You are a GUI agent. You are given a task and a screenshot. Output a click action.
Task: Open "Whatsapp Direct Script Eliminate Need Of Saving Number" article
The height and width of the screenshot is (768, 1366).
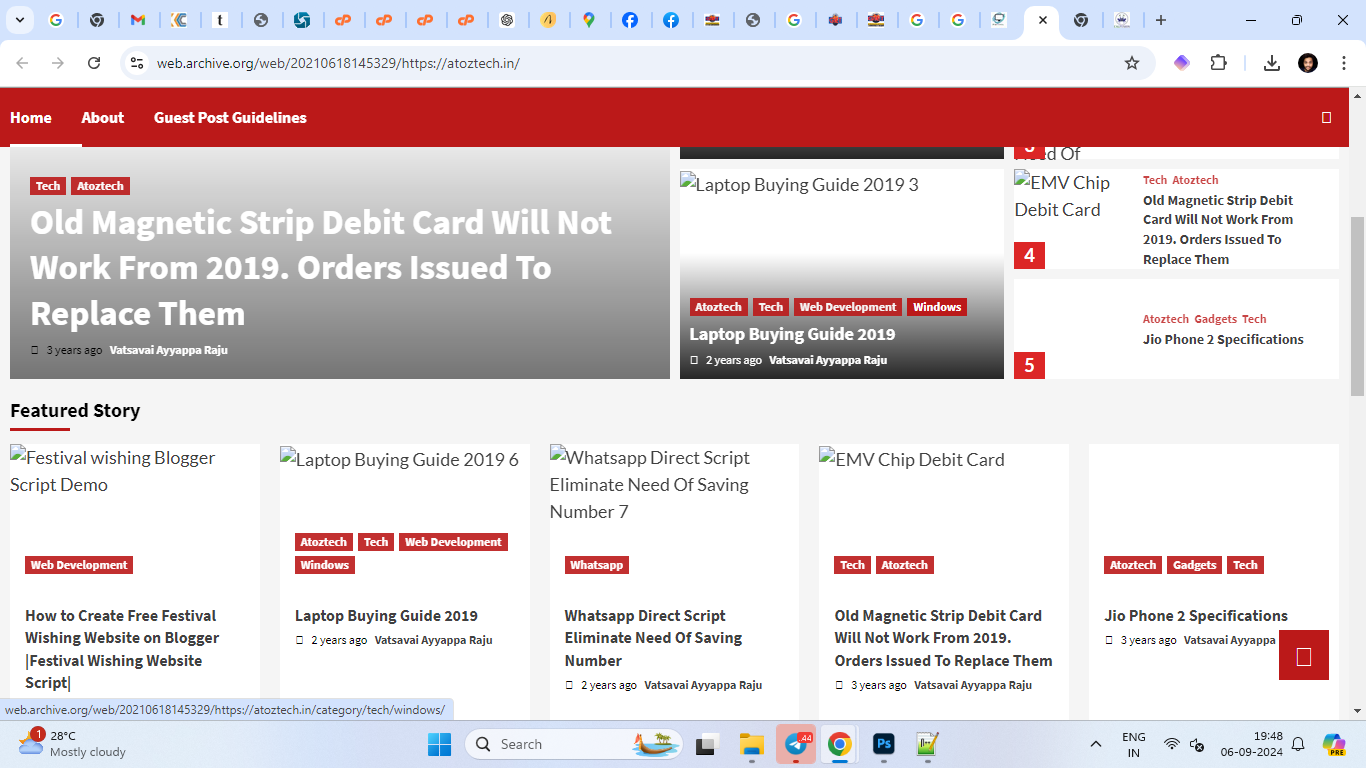[x=654, y=638]
